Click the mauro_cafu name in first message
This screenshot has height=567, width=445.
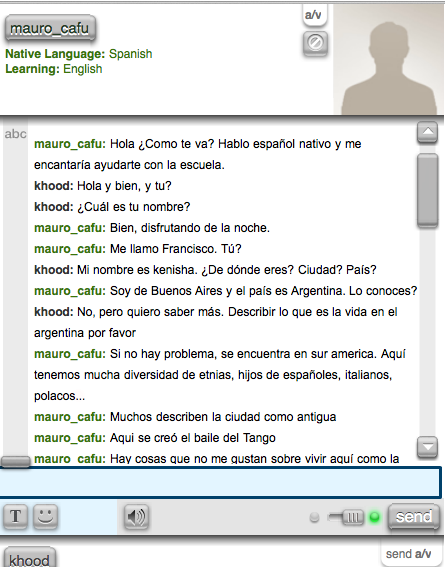click(x=69, y=144)
